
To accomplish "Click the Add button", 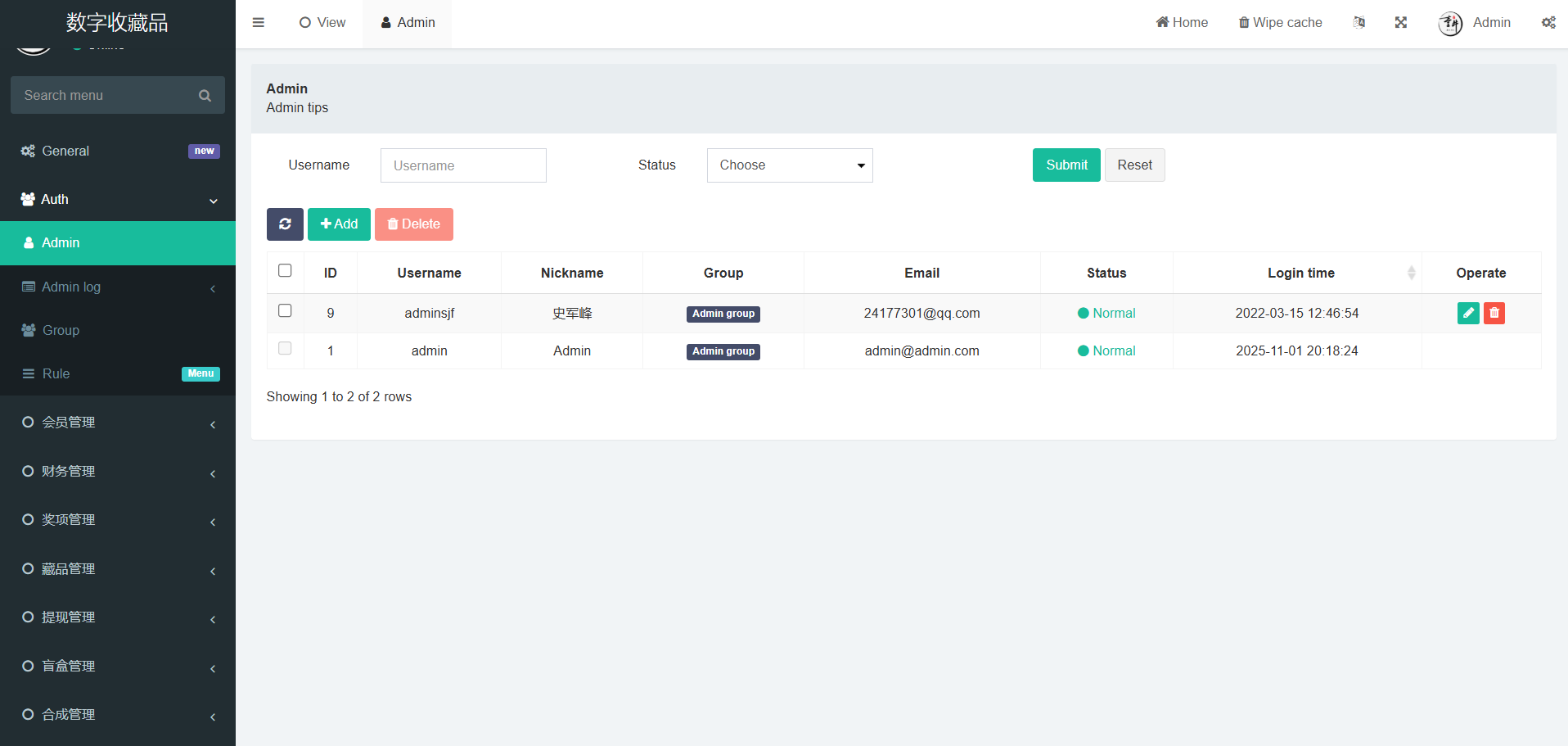I will click(339, 224).
